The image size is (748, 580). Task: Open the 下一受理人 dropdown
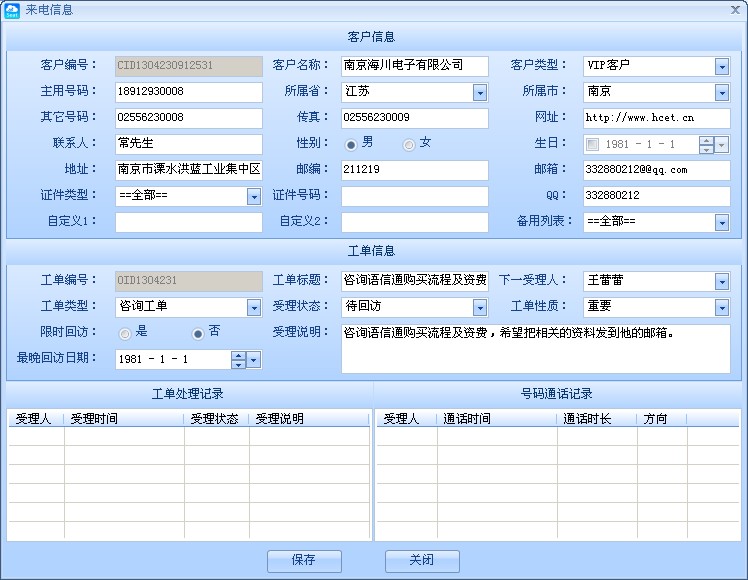tap(722, 282)
